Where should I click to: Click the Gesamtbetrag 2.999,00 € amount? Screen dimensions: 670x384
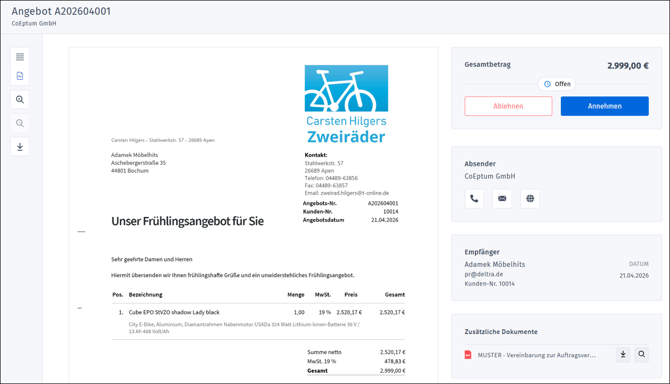[628, 66]
